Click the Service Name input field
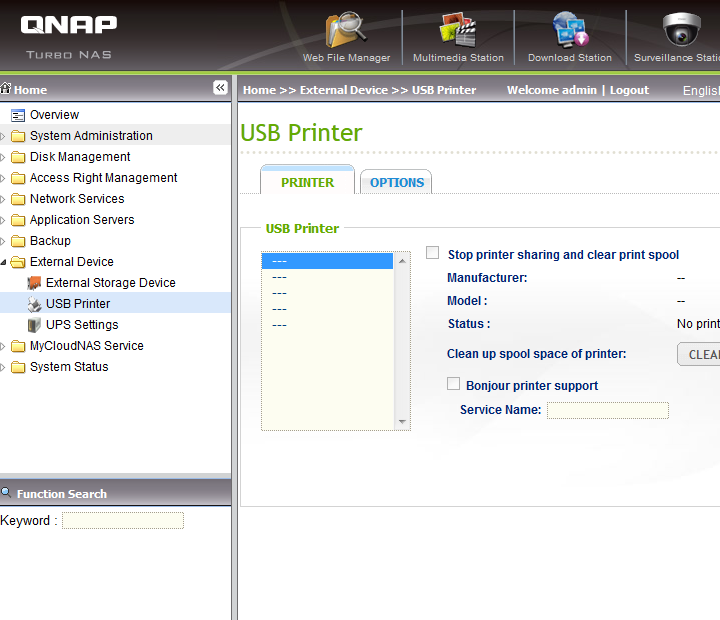720x620 pixels. (x=607, y=410)
